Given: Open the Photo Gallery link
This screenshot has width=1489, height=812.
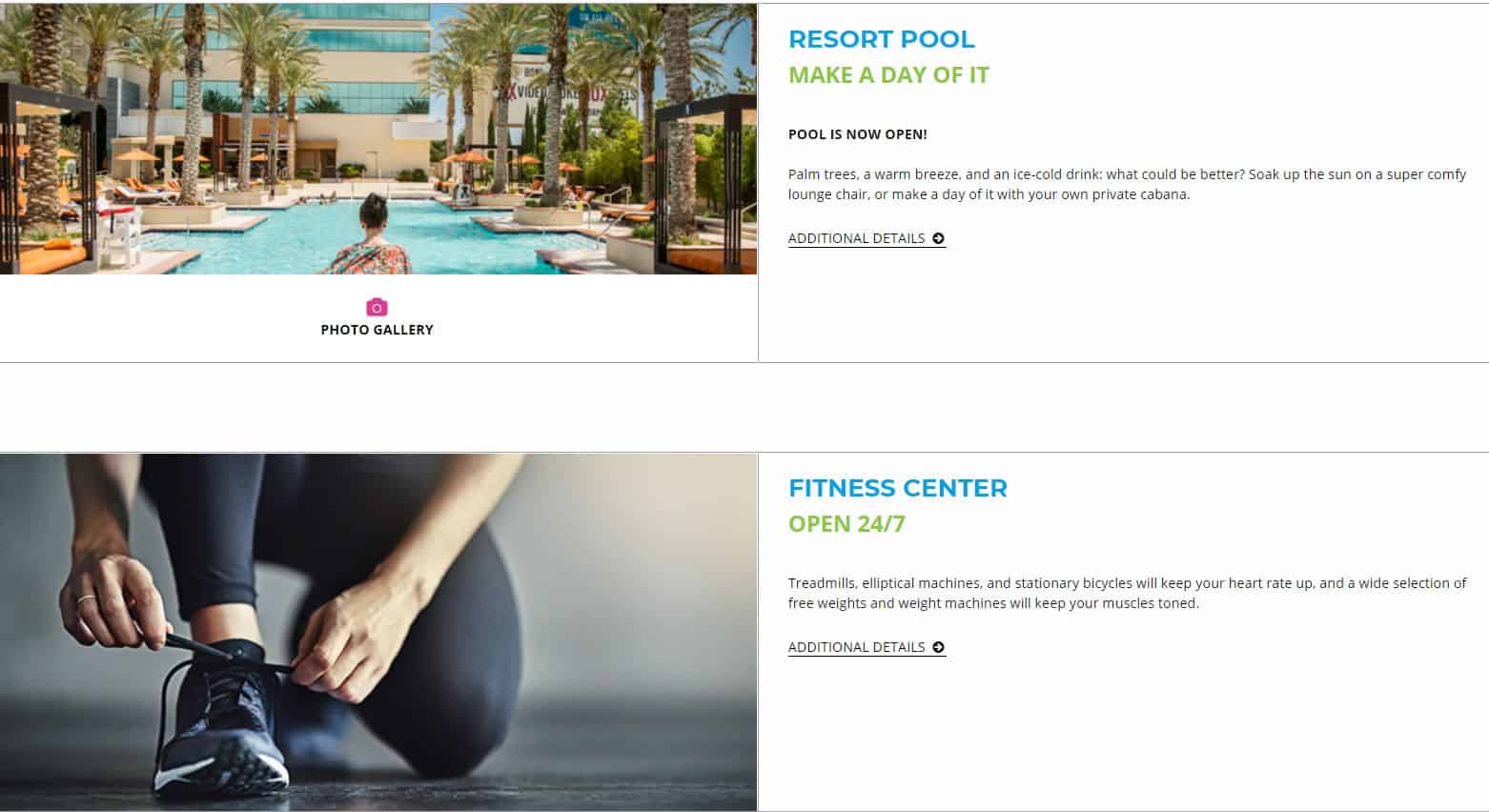Looking at the screenshot, I should [x=377, y=330].
